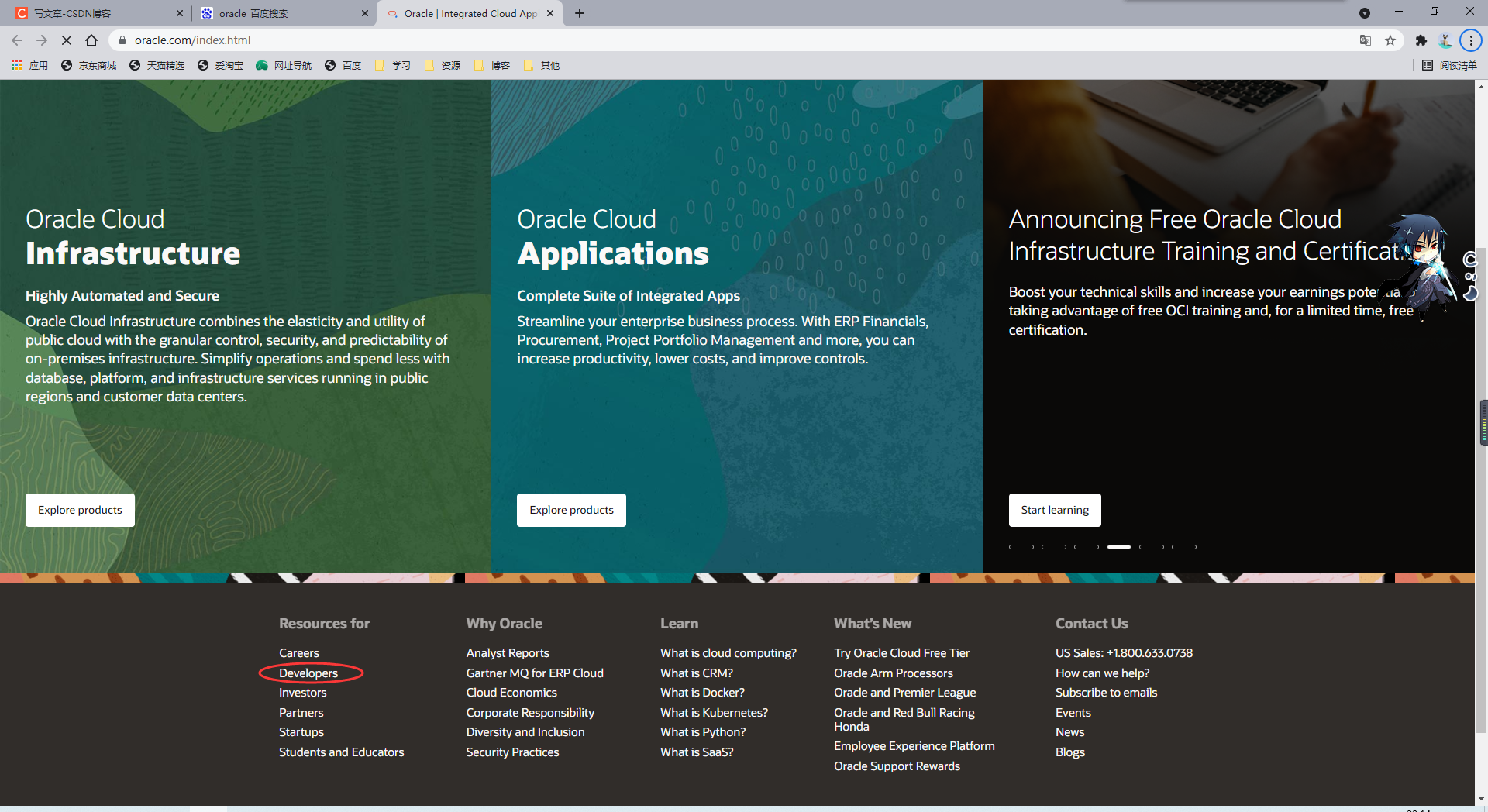Open the Startups footer link

[301, 732]
